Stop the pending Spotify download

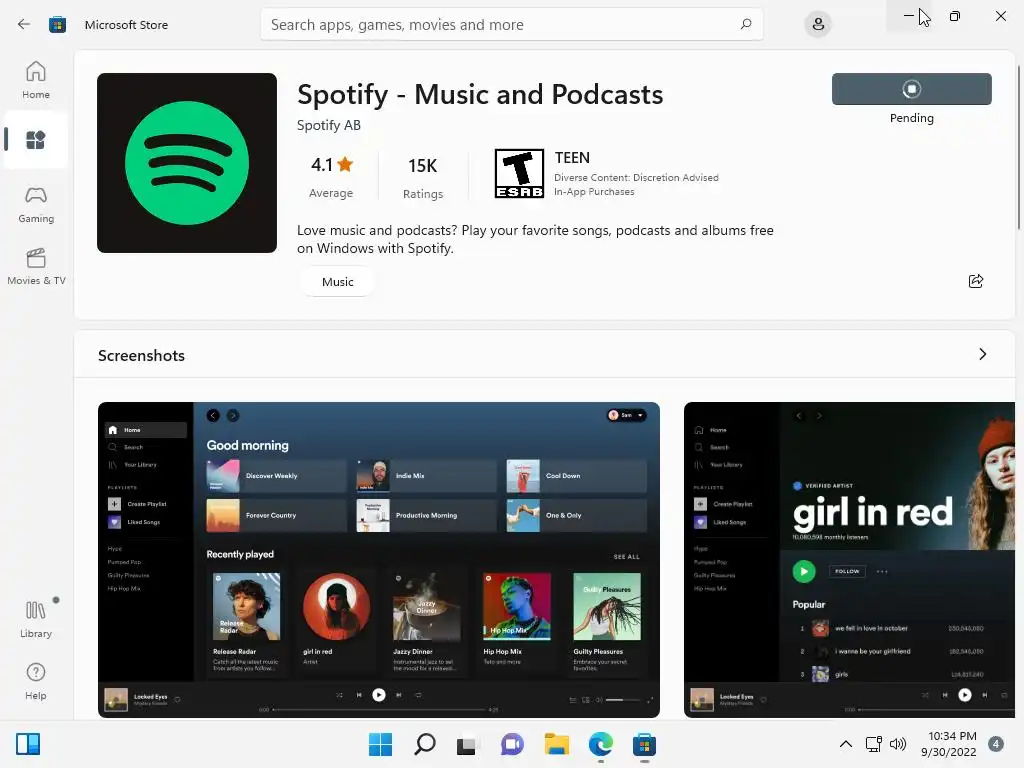912,89
